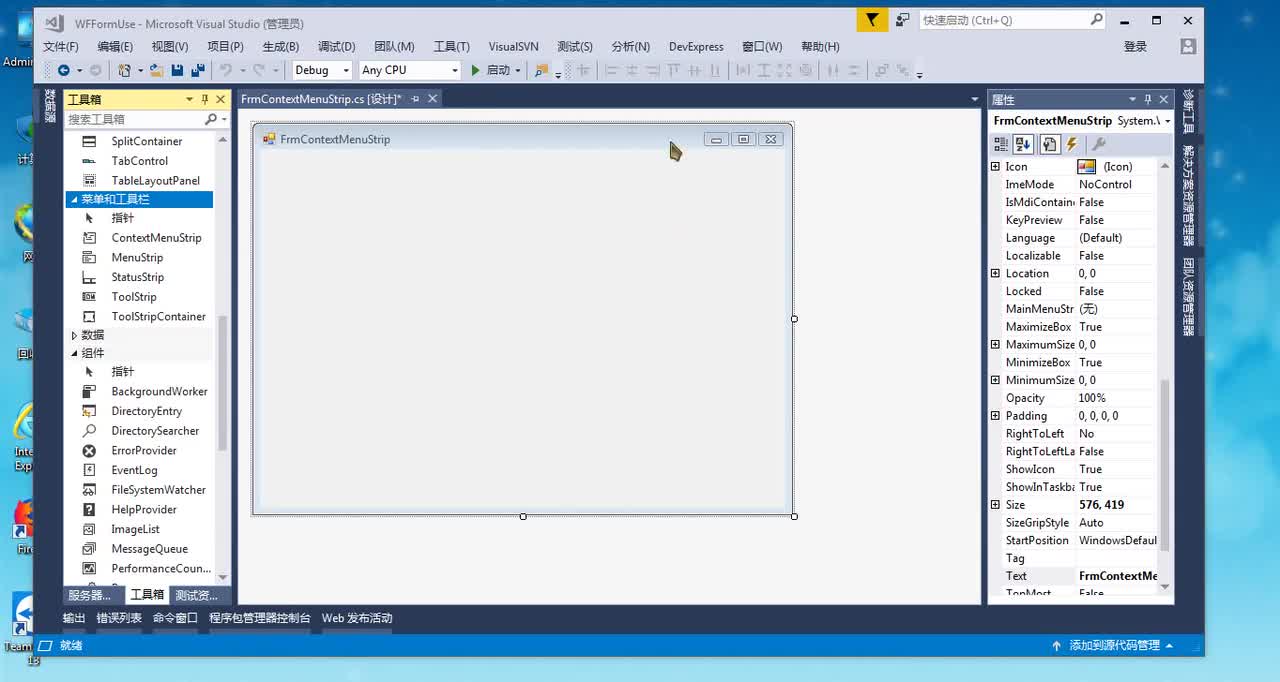The width and height of the screenshot is (1280, 682).
Task: Click the Text property value field
Action: coord(1117,576)
